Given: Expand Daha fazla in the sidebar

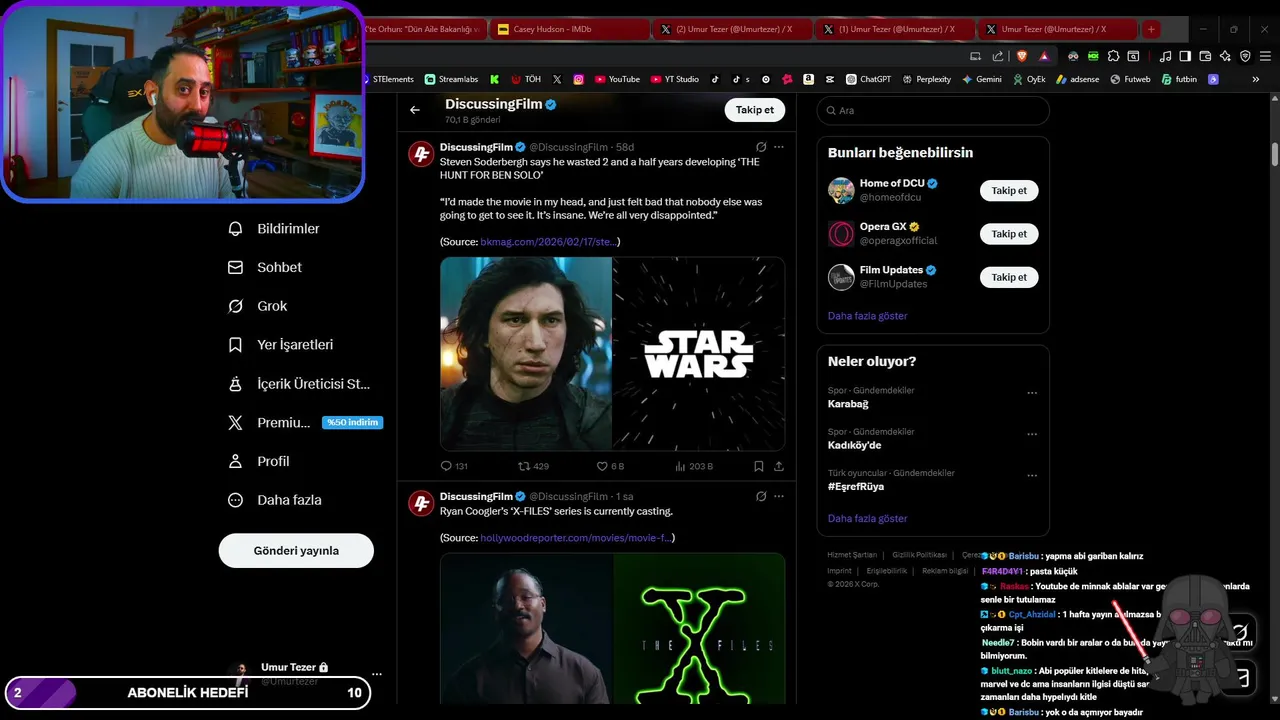Looking at the screenshot, I should click(275, 500).
